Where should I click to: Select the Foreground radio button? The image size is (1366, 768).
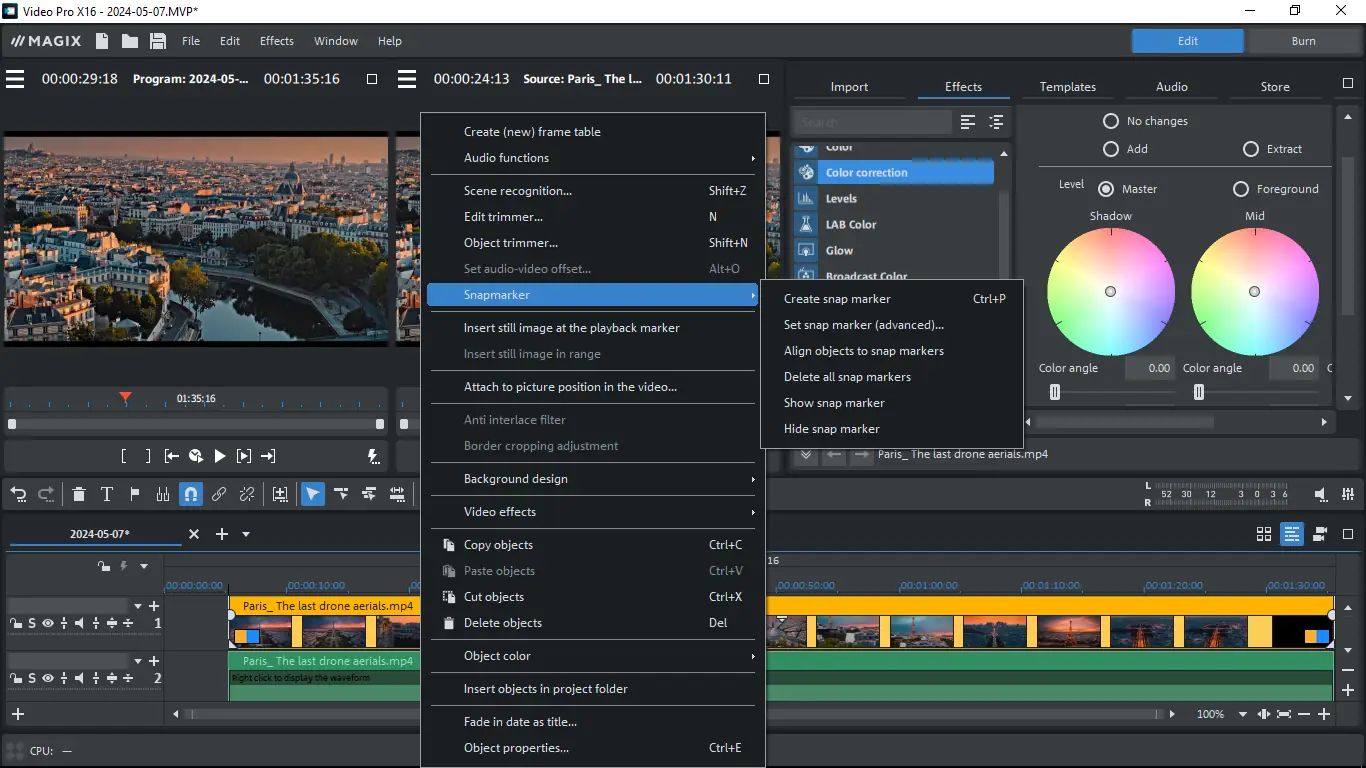1241,189
